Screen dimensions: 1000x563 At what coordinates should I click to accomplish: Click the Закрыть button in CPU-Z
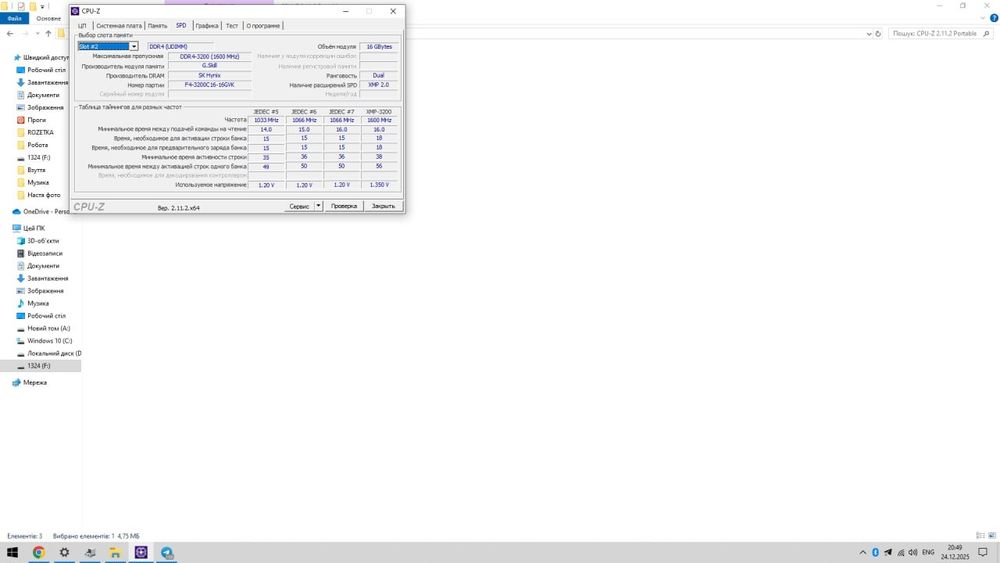(383, 206)
